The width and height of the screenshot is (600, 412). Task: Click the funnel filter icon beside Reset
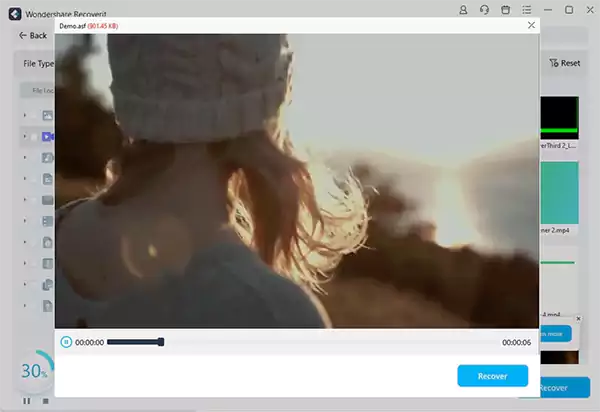tap(554, 63)
